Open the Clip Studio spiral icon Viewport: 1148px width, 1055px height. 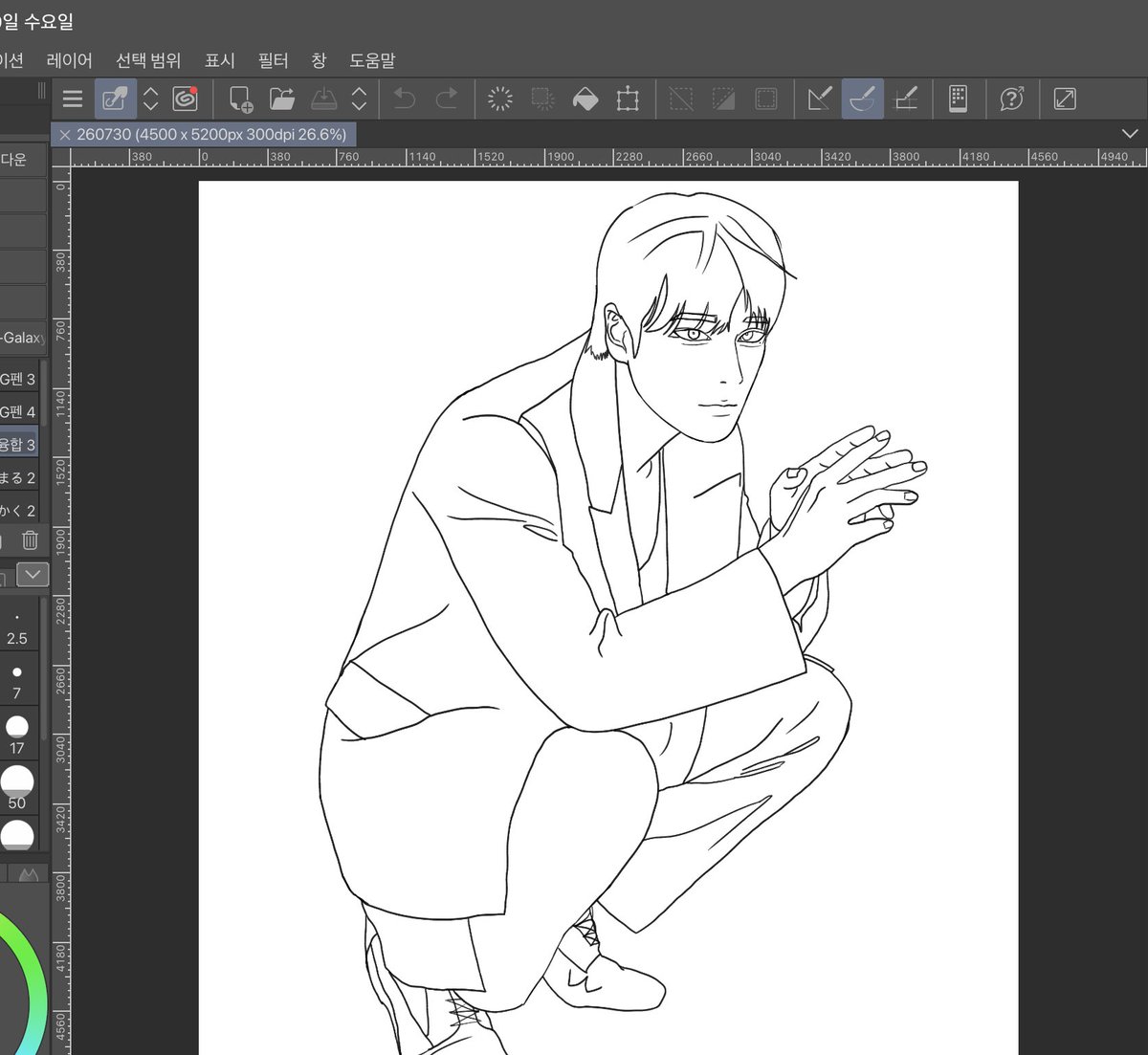coord(185,99)
